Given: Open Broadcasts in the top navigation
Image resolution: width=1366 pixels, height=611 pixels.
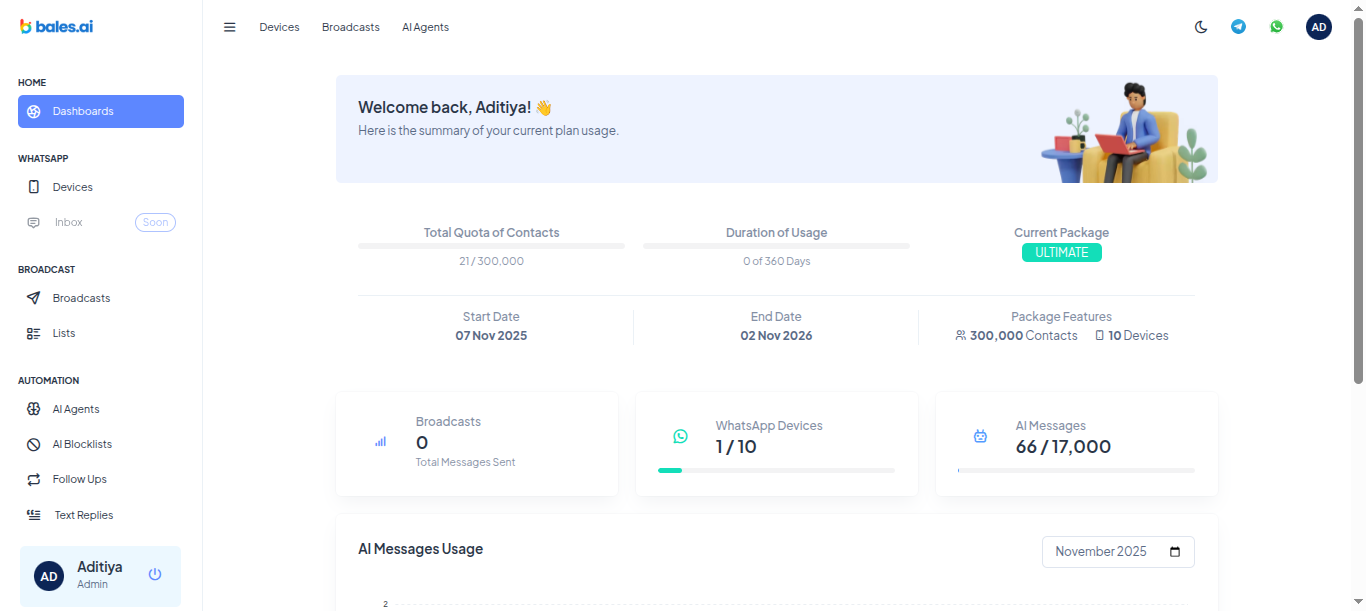Looking at the screenshot, I should click(351, 27).
